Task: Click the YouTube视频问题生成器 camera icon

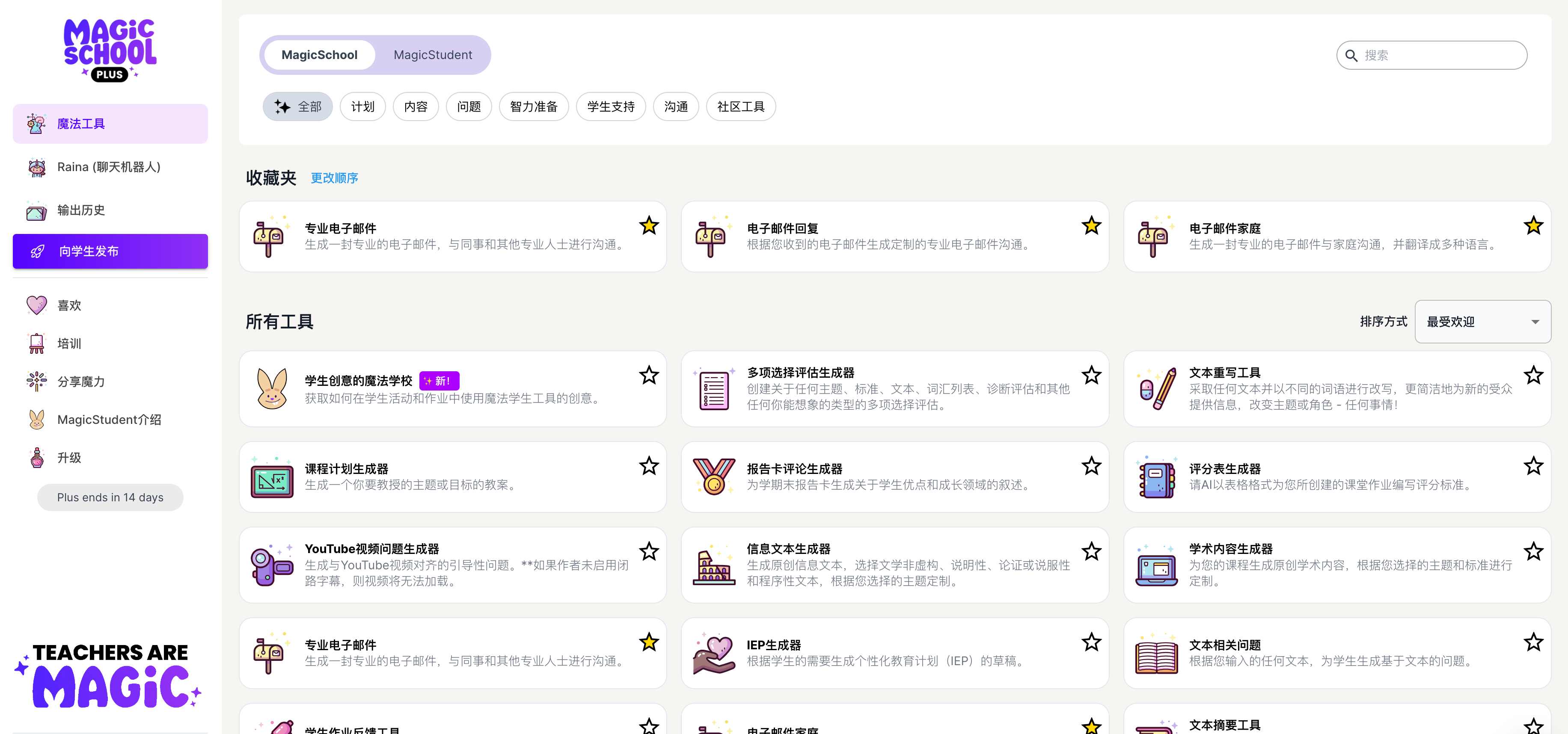Action: (272, 565)
